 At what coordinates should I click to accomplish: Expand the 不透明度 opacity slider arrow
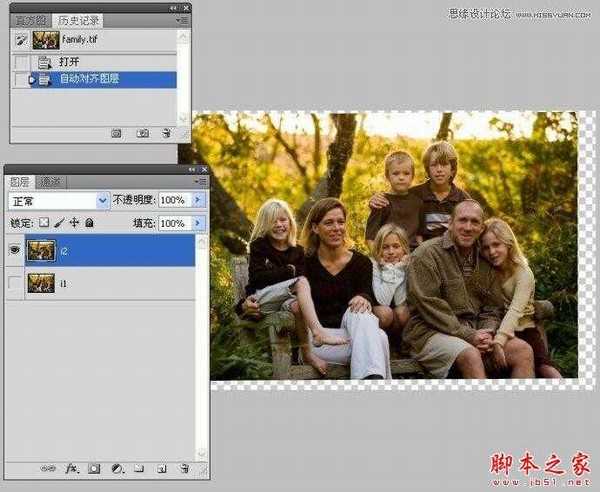198,200
